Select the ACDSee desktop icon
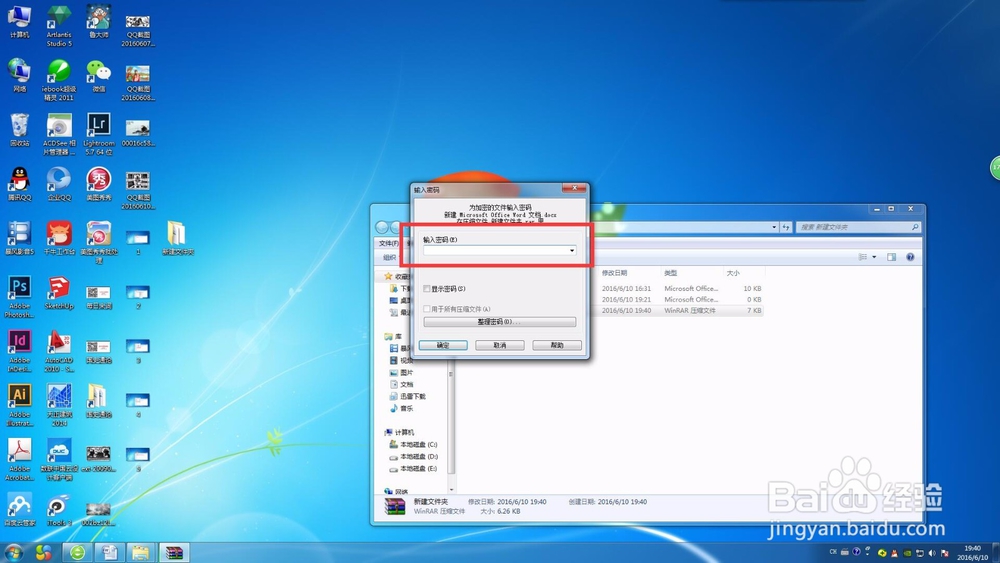 tap(59, 134)
